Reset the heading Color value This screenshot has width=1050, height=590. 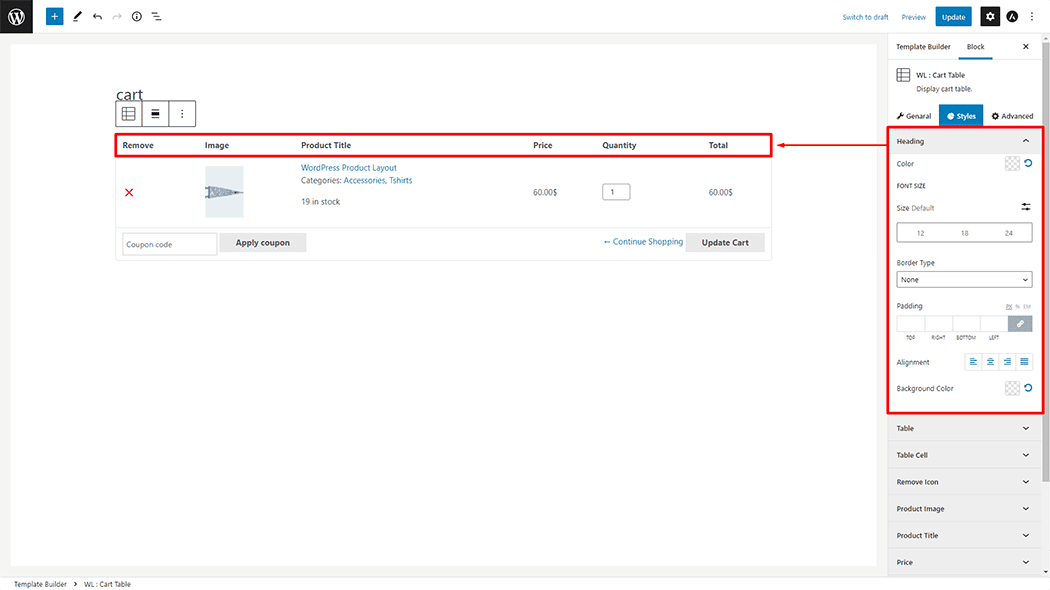(1028, 163)
